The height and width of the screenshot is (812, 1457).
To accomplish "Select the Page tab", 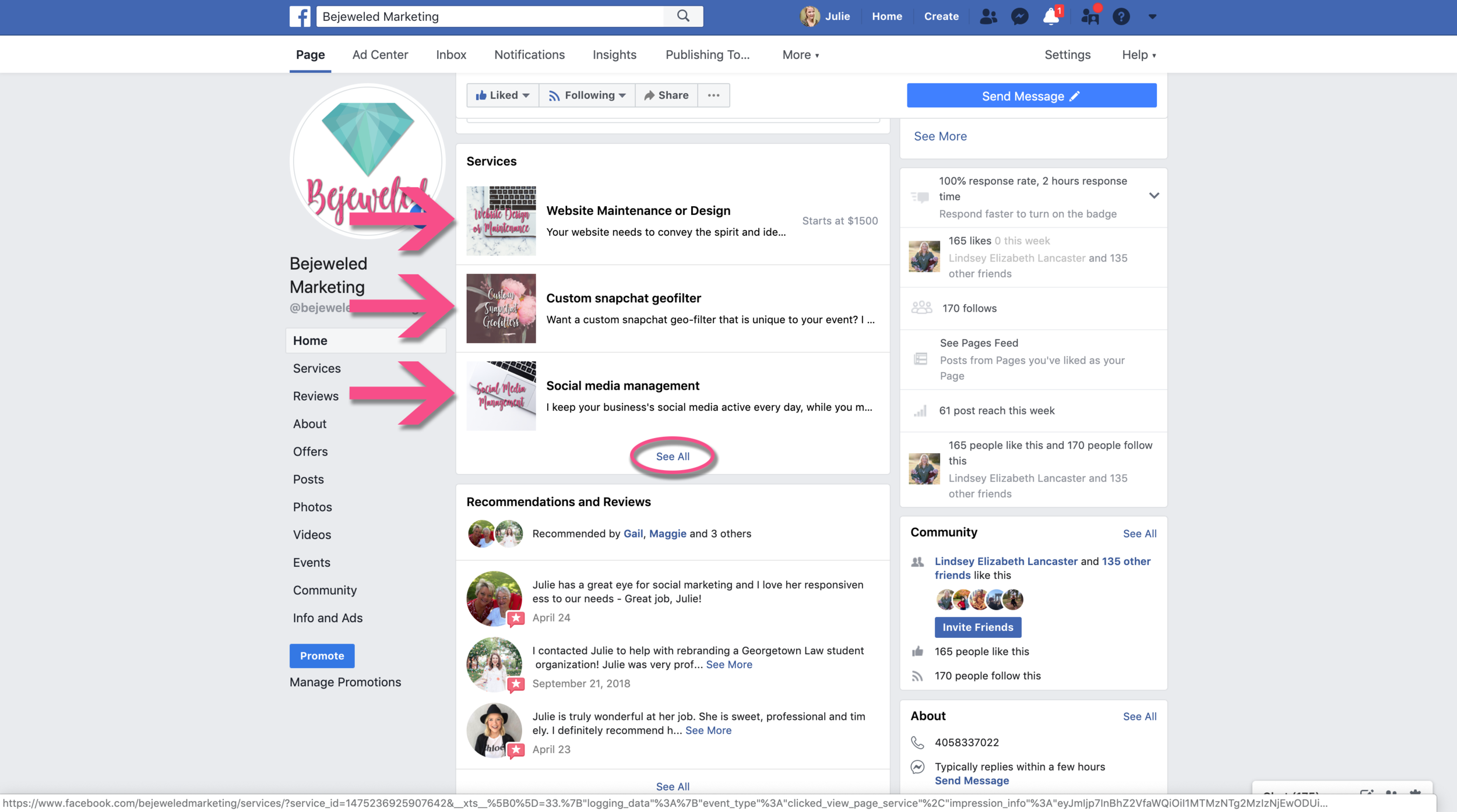I will tap(310, 55).
